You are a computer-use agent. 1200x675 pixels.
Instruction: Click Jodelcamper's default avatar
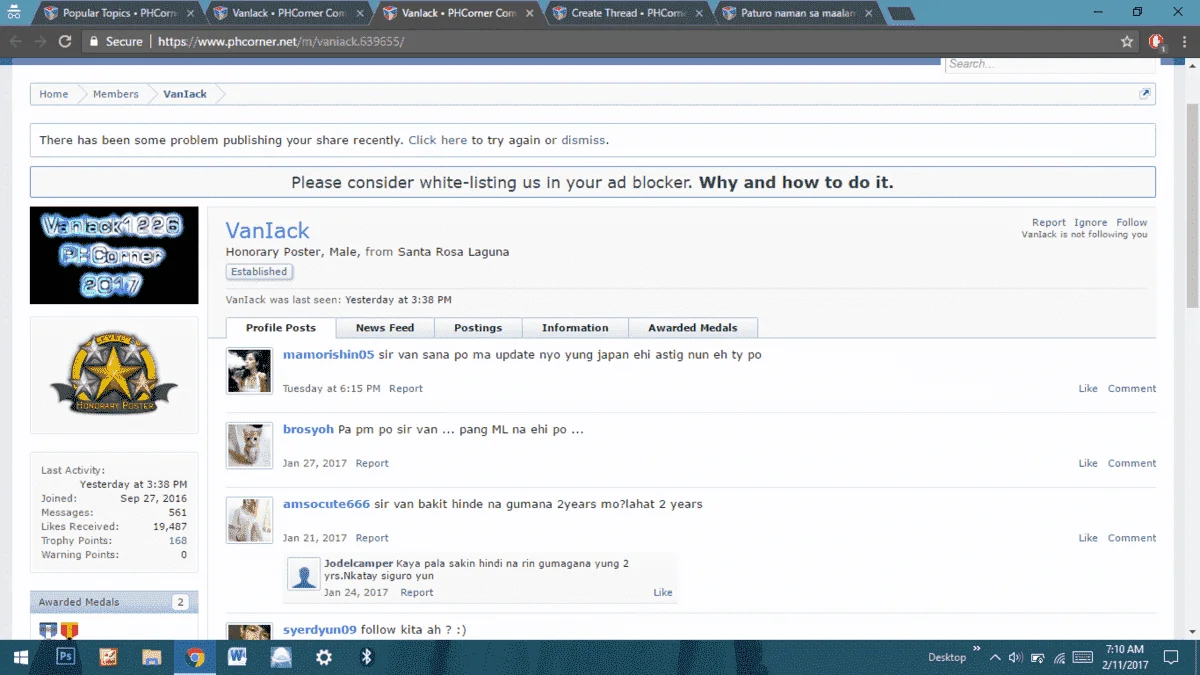click(x=303, y=574)
